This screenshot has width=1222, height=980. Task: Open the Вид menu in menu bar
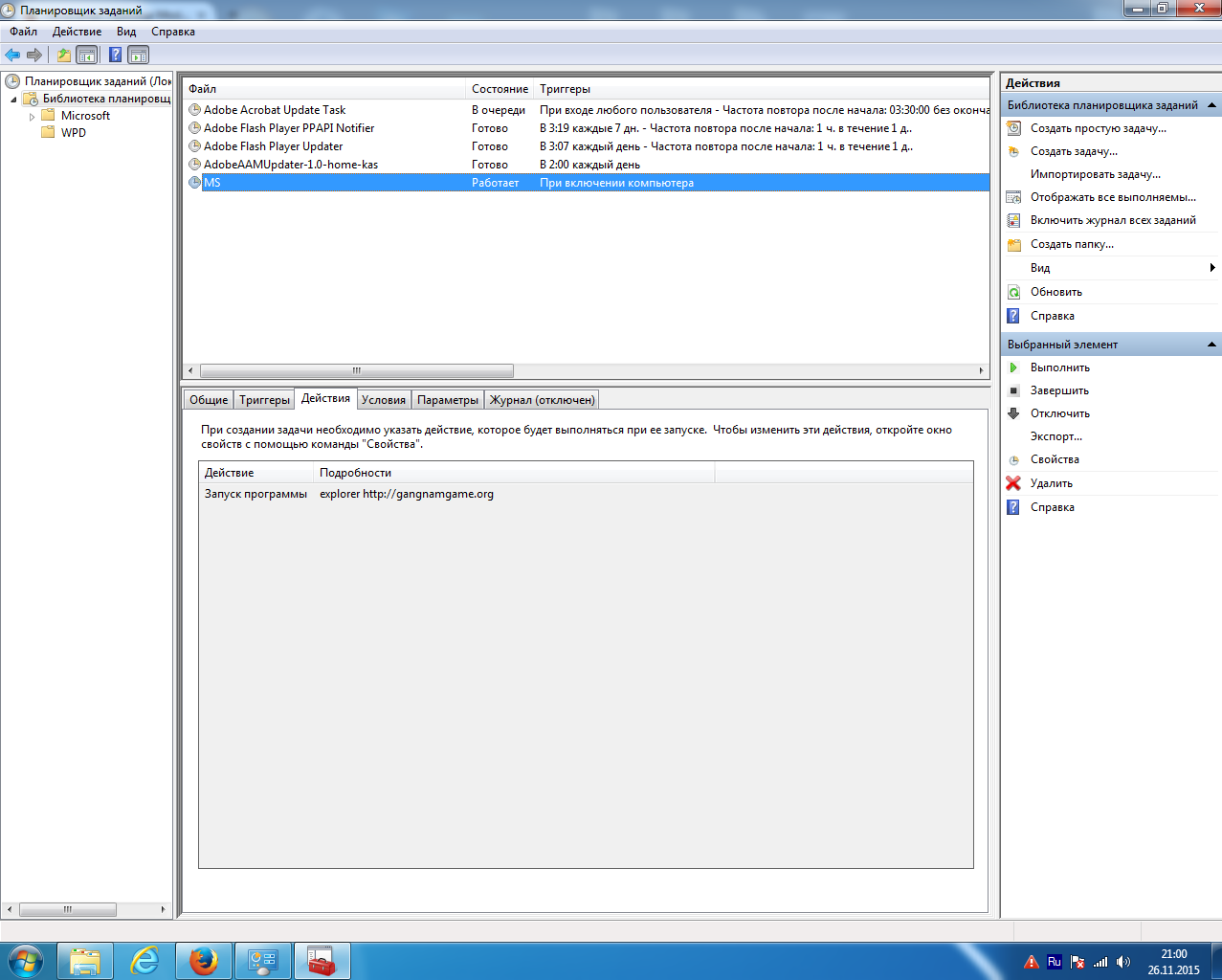coord(126,32)
